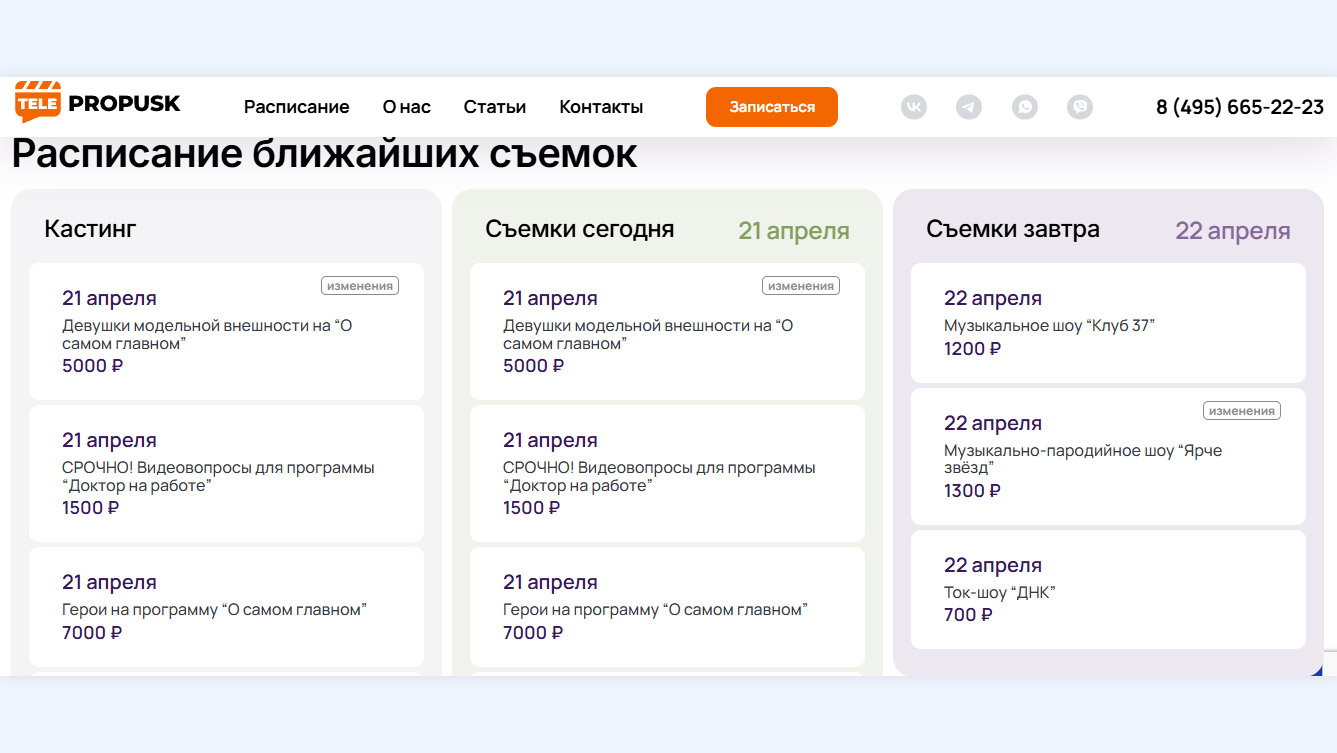Click the orange Записаться button
This screenshot has height=753, width=1337.
772,107
